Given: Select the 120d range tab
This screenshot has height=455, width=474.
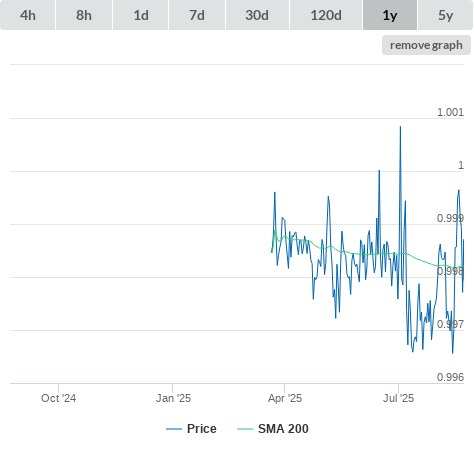Looking at the screenshot, I should [x=326, y=15].
